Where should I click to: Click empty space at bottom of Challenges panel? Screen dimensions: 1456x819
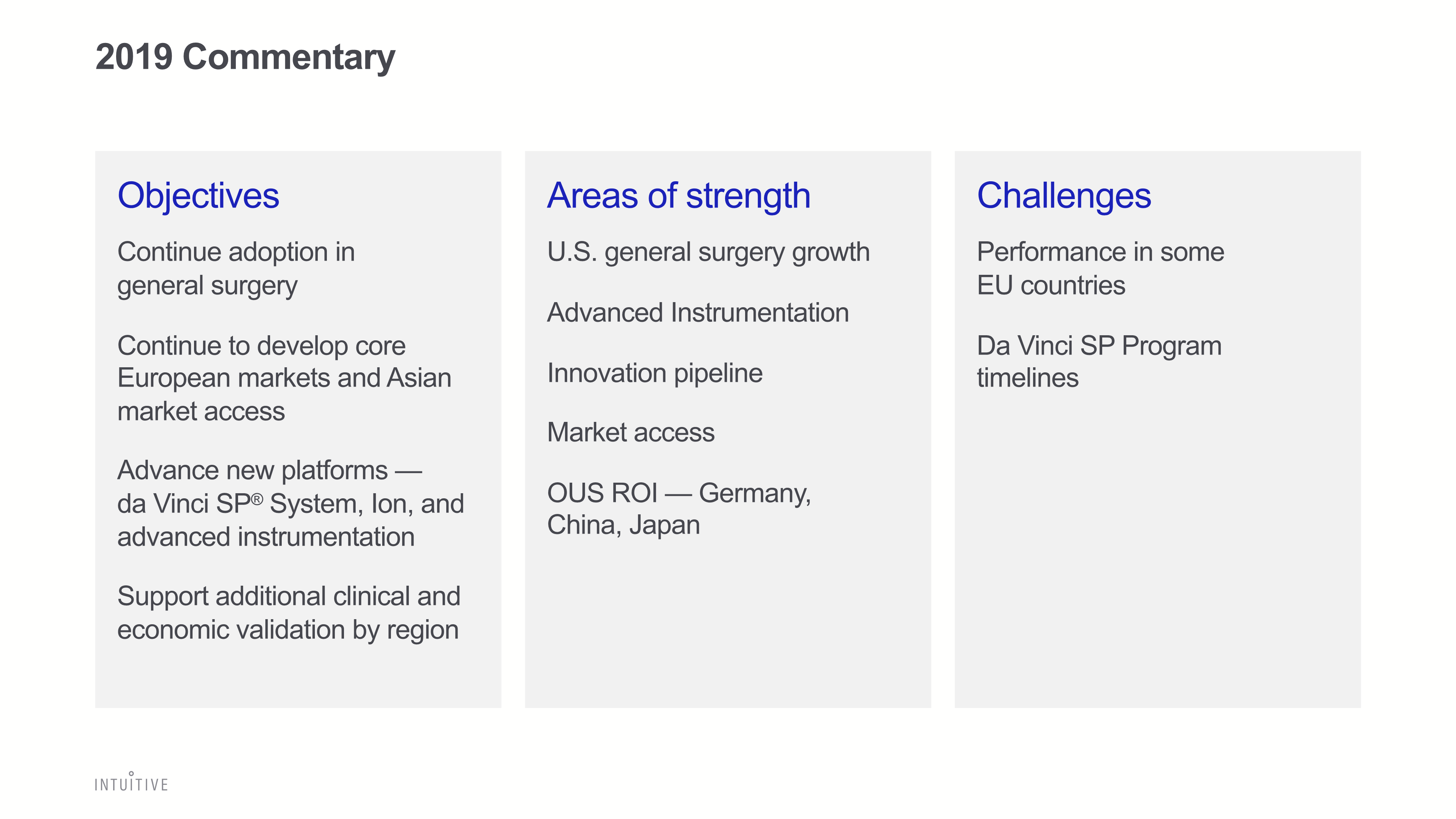(1157, 593)
